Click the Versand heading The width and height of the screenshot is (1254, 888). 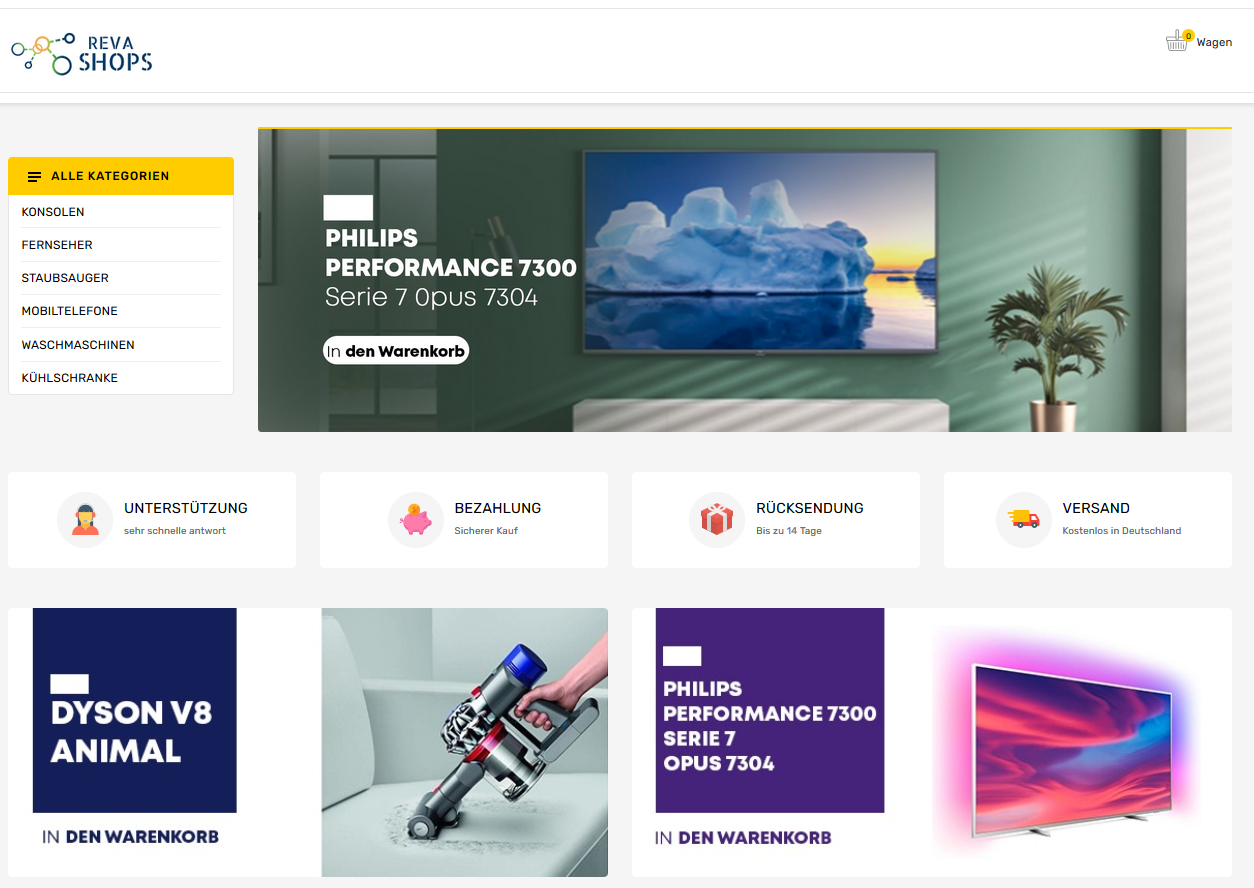(x=1096, y=508)
